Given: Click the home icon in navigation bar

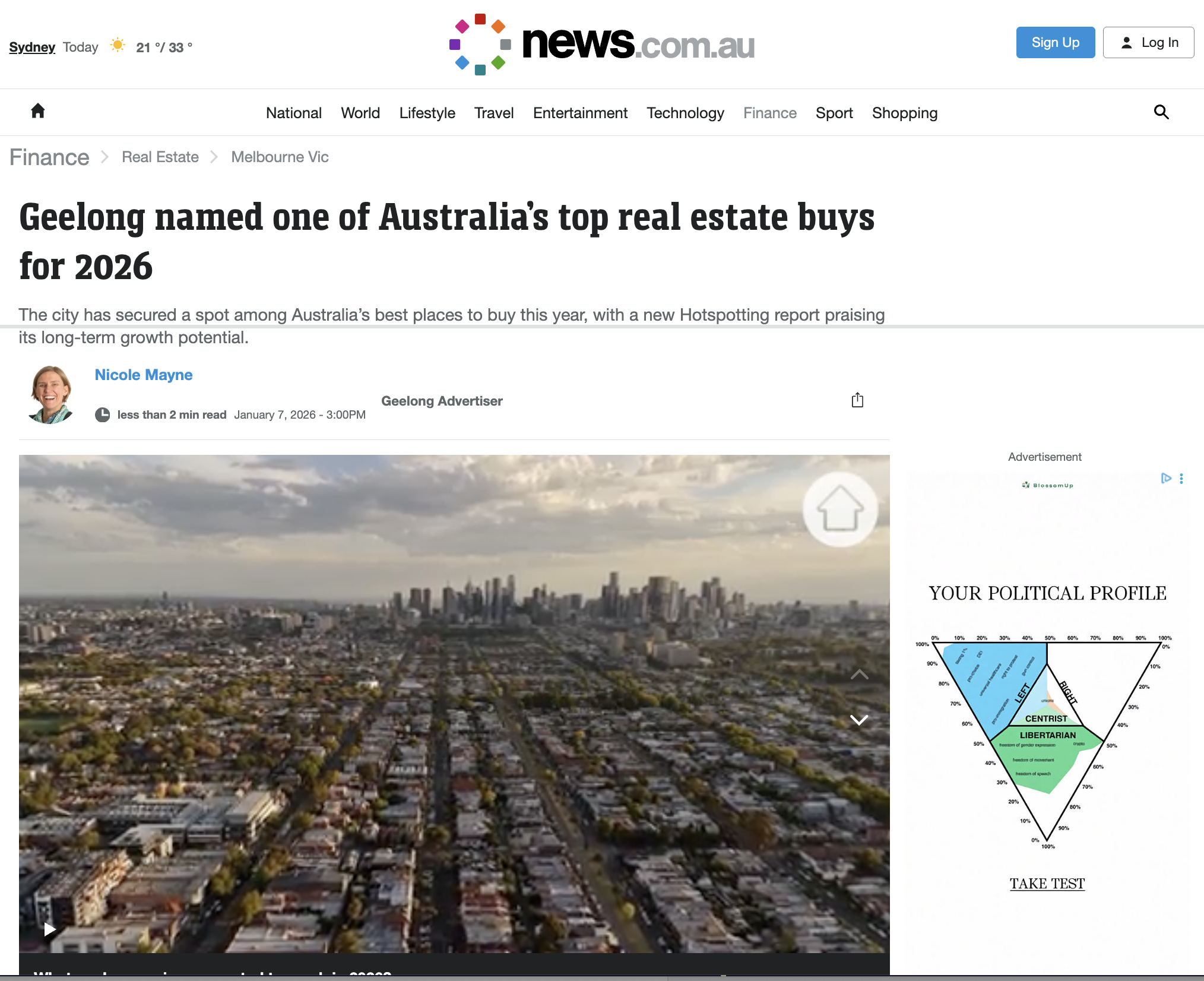Looking at the screenshot, I should [38, 111].
